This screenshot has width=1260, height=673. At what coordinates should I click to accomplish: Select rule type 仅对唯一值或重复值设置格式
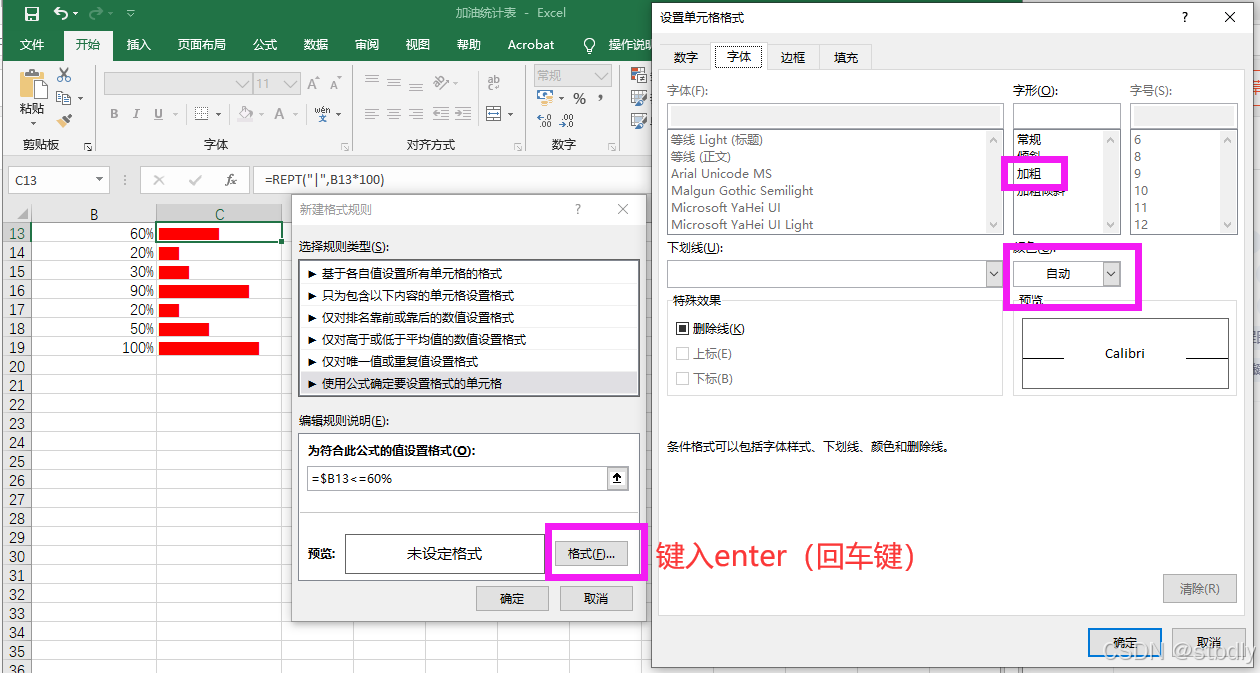(468, 361)
